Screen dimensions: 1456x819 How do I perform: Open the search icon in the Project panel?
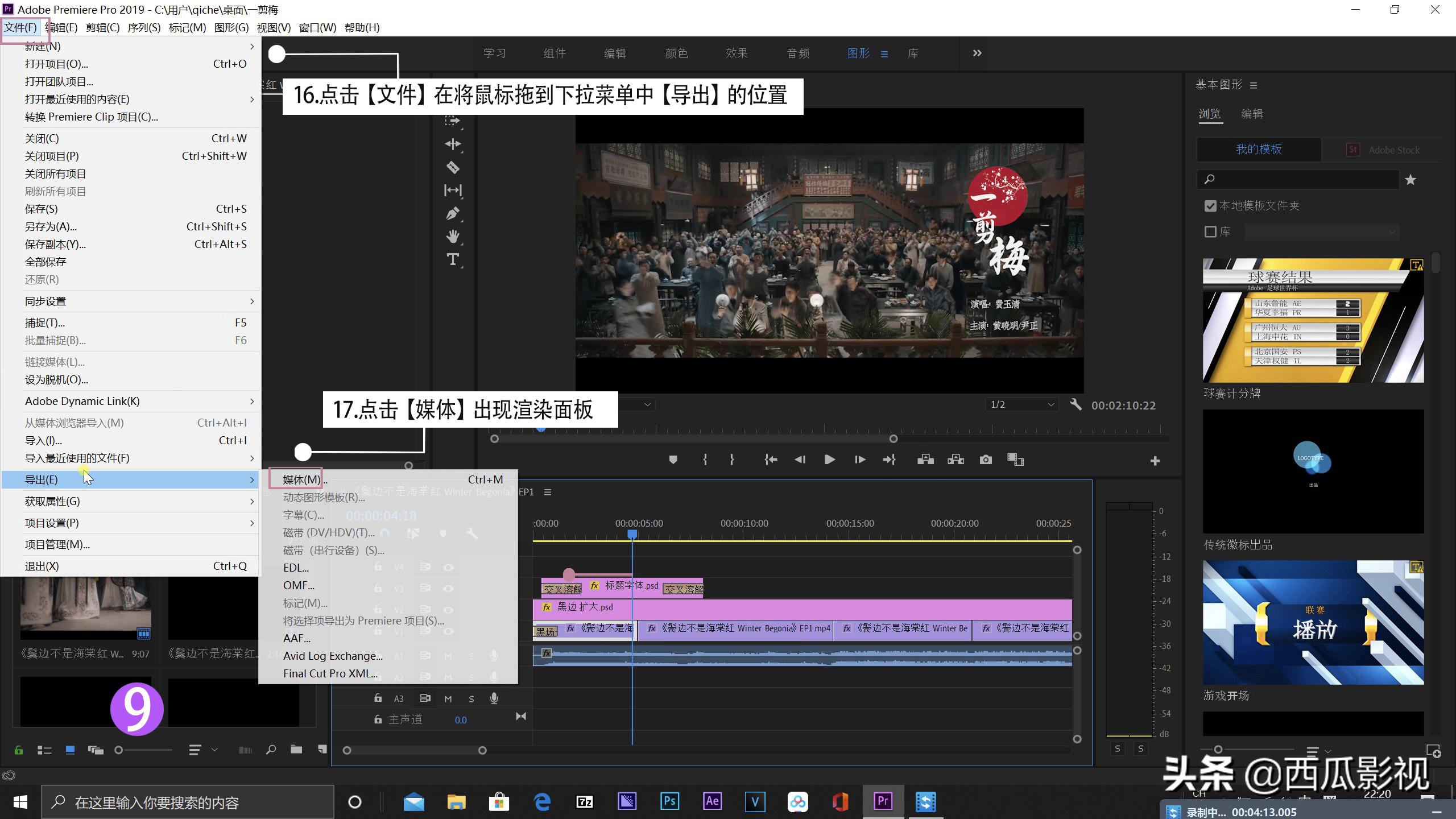[271, 750]
